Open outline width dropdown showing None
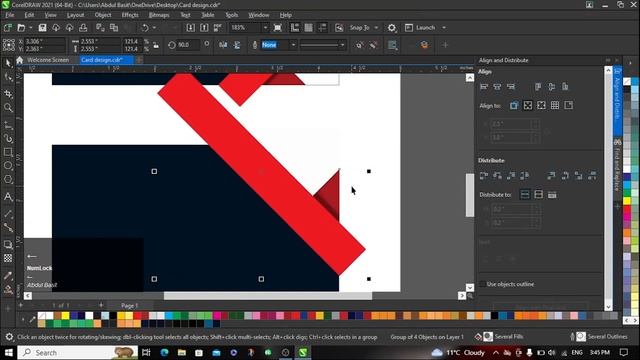The height and width of the screenshot is (360, 640). (293, 45)
